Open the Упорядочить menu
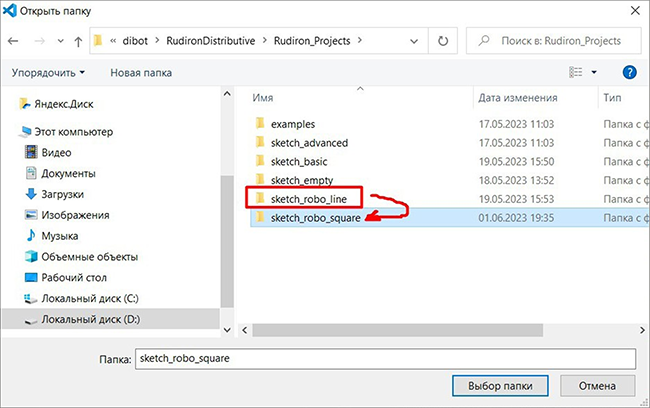The width and height of the screenshot is (650, 408). (x=48, y=73)
